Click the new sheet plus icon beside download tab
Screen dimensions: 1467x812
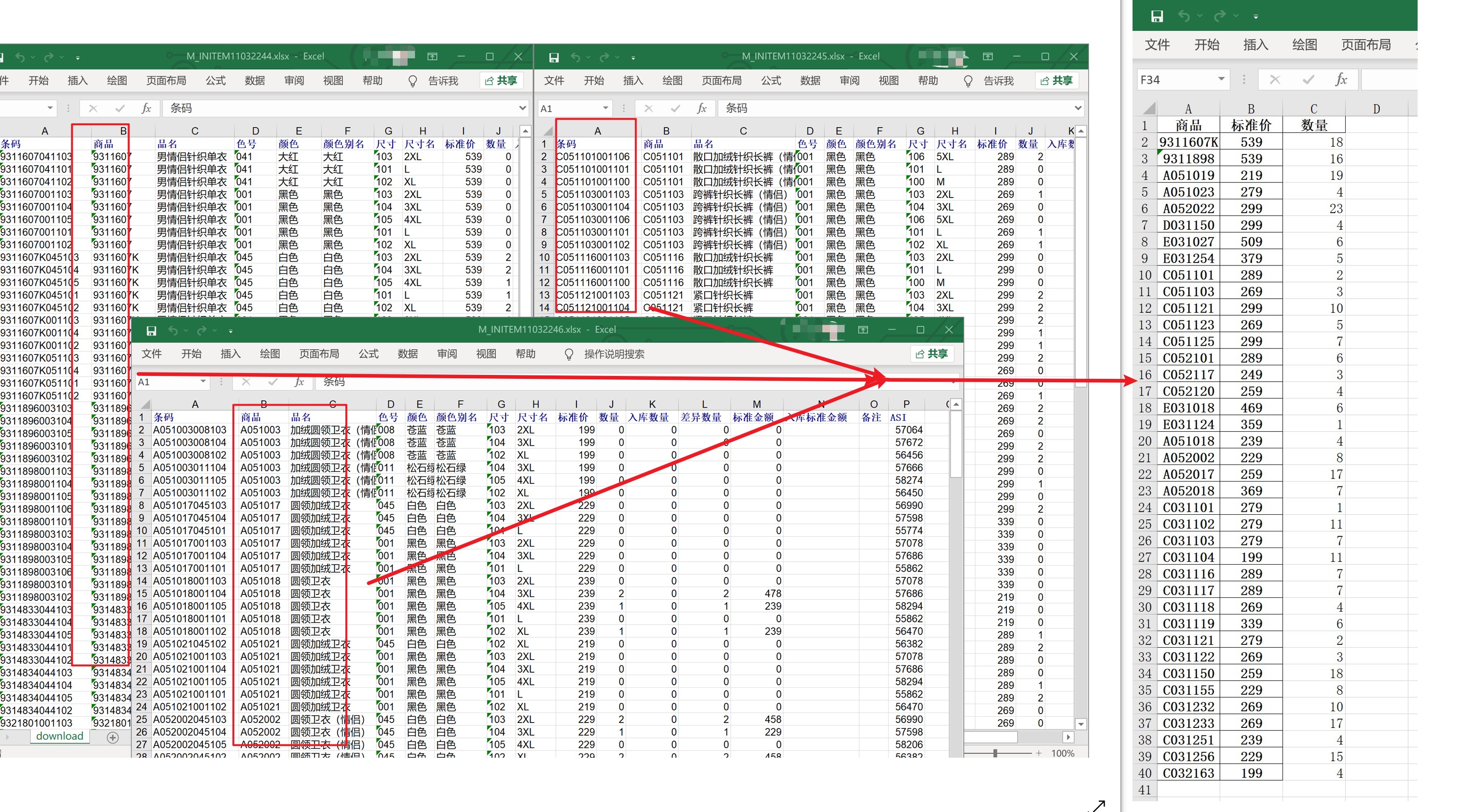(113, 737)
